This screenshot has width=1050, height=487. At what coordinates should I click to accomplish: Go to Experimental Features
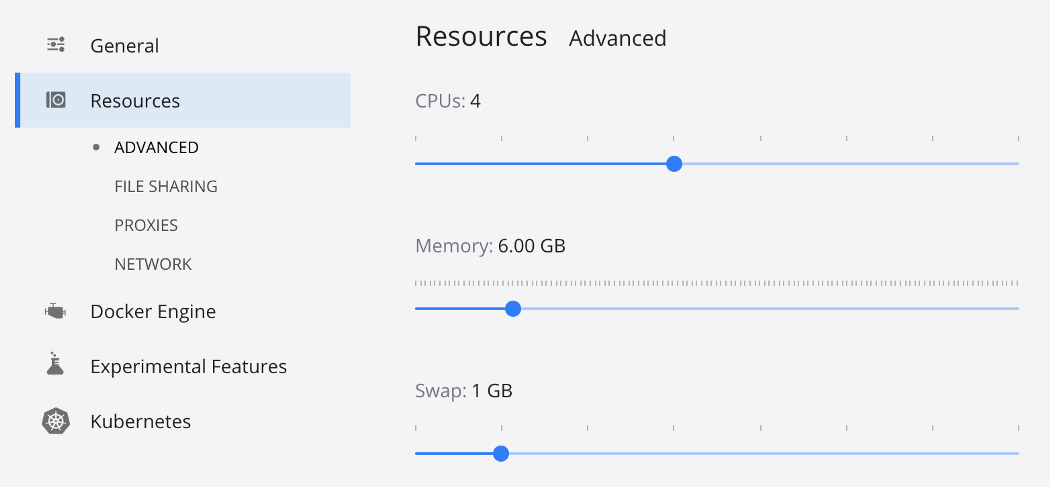tap(188, 367)
